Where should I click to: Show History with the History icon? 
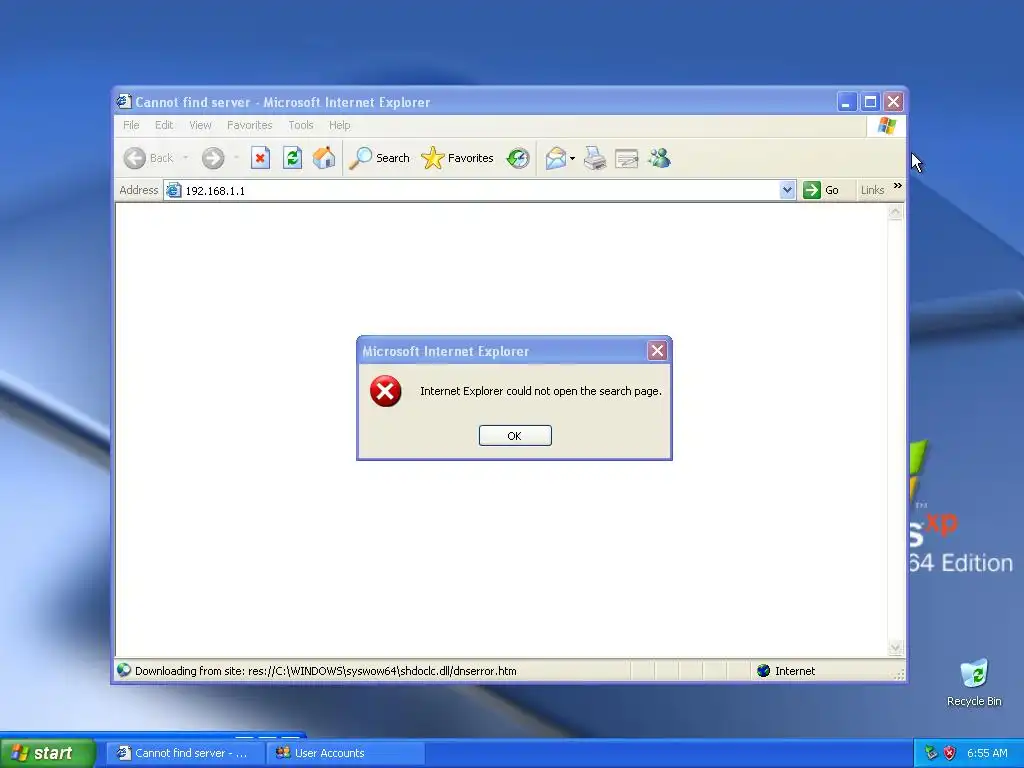[518, 158]
